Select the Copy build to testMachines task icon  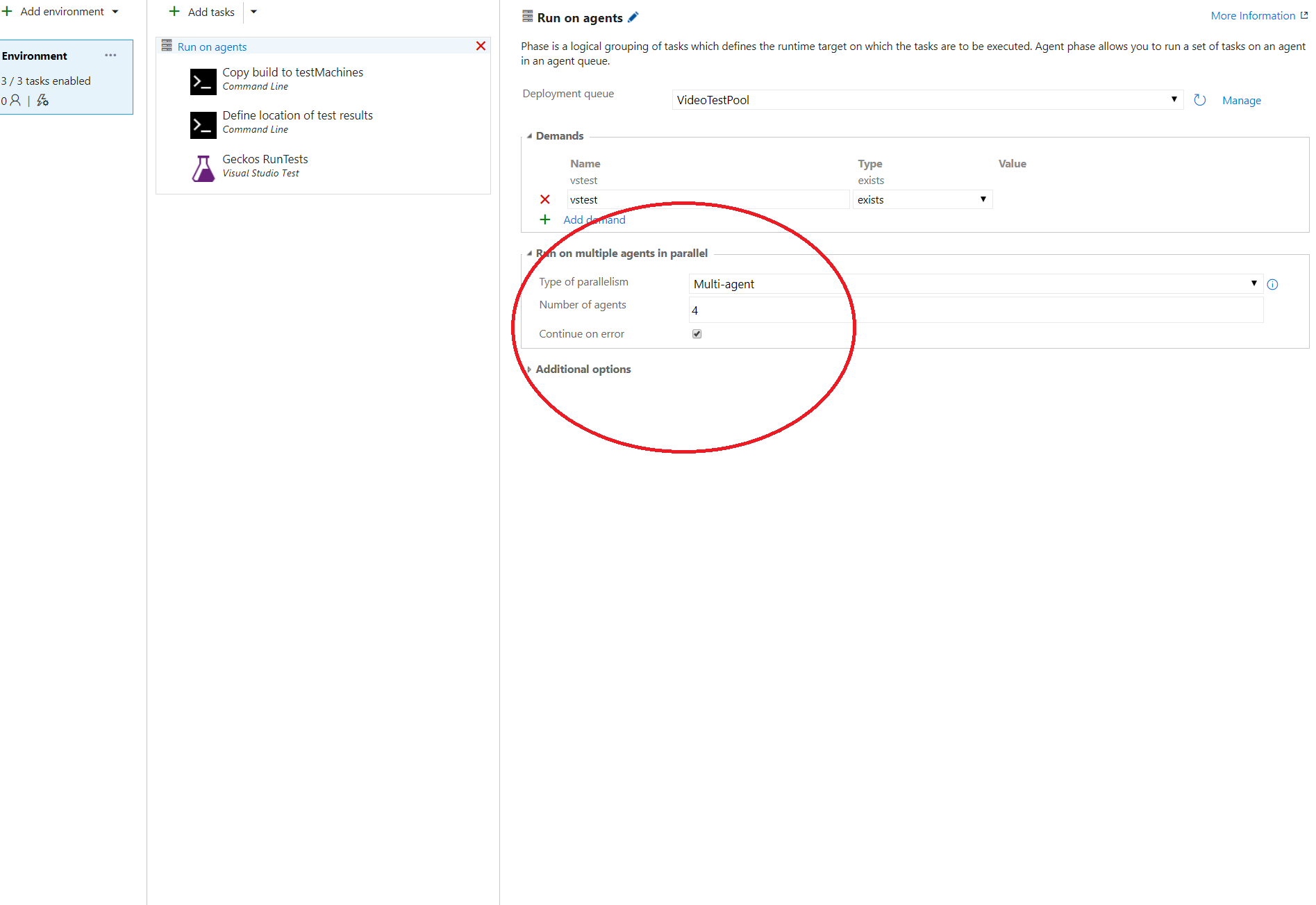[x=203, y=82]
